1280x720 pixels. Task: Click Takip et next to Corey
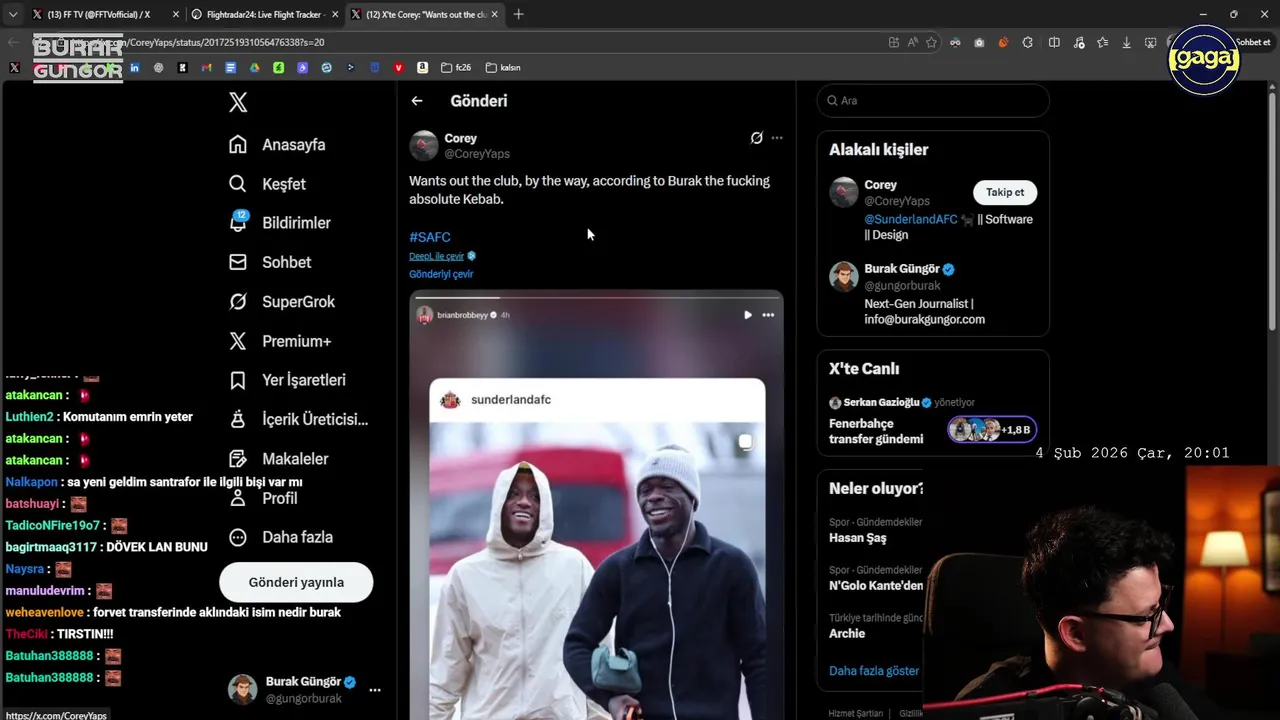click(1005, 192)
